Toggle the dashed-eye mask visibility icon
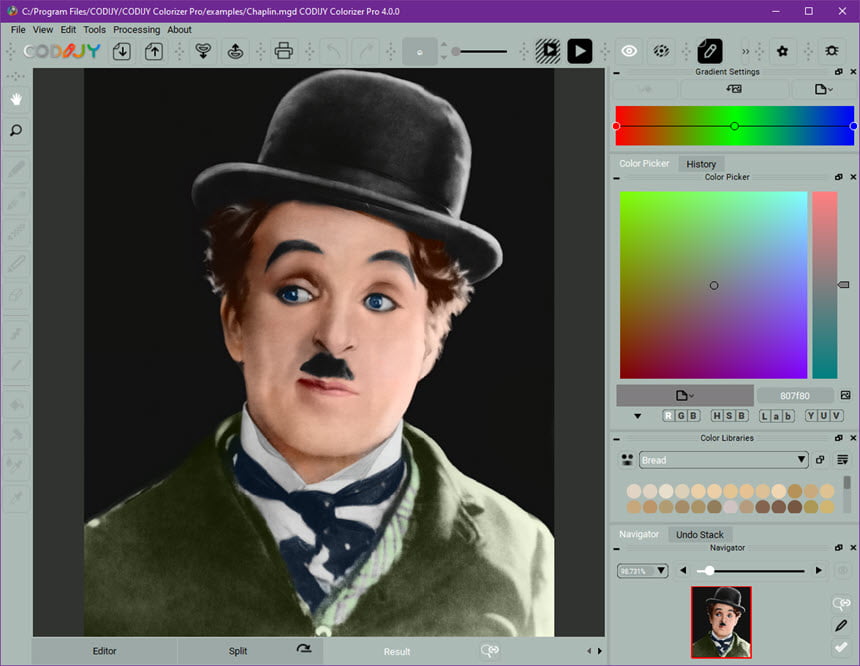 coord(661,51)
